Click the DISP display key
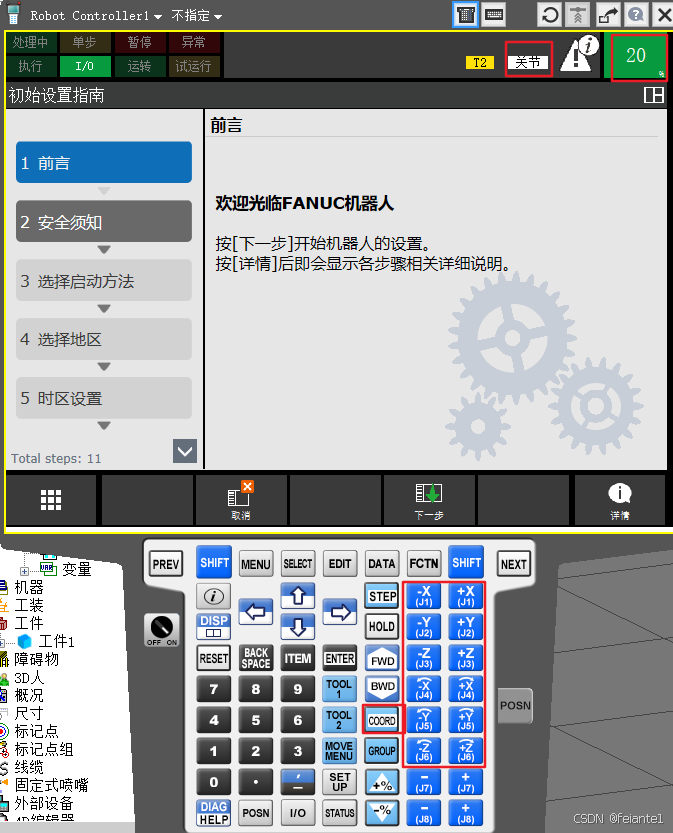Viewport: 673px width, 833px height. tap(214, 626)
